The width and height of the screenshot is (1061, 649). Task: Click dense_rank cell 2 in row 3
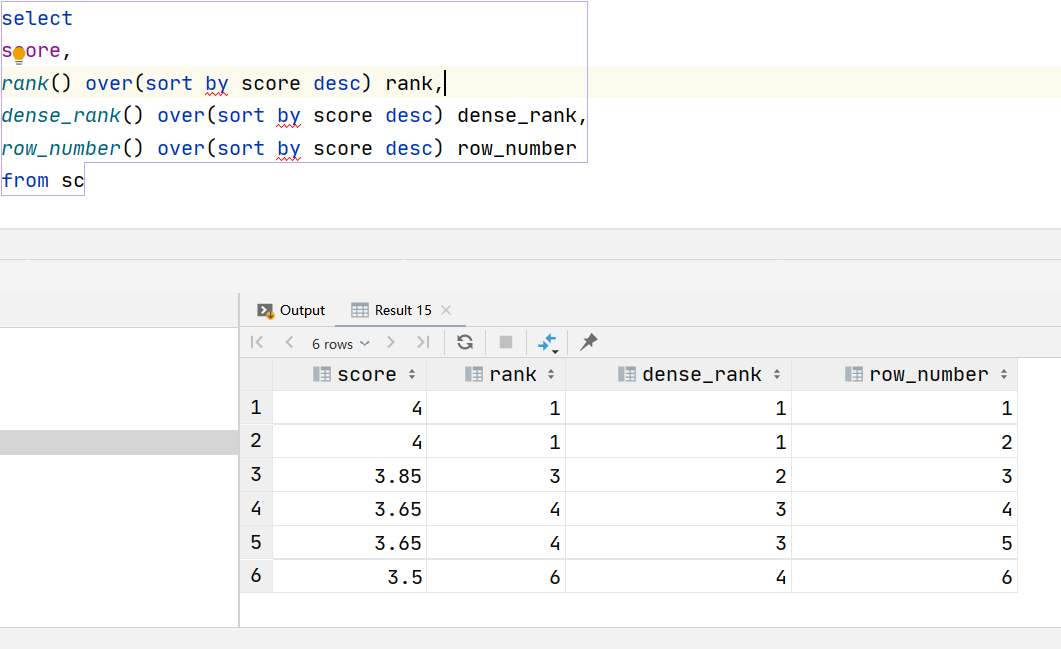pyautogui.click(x=679, y=476)
